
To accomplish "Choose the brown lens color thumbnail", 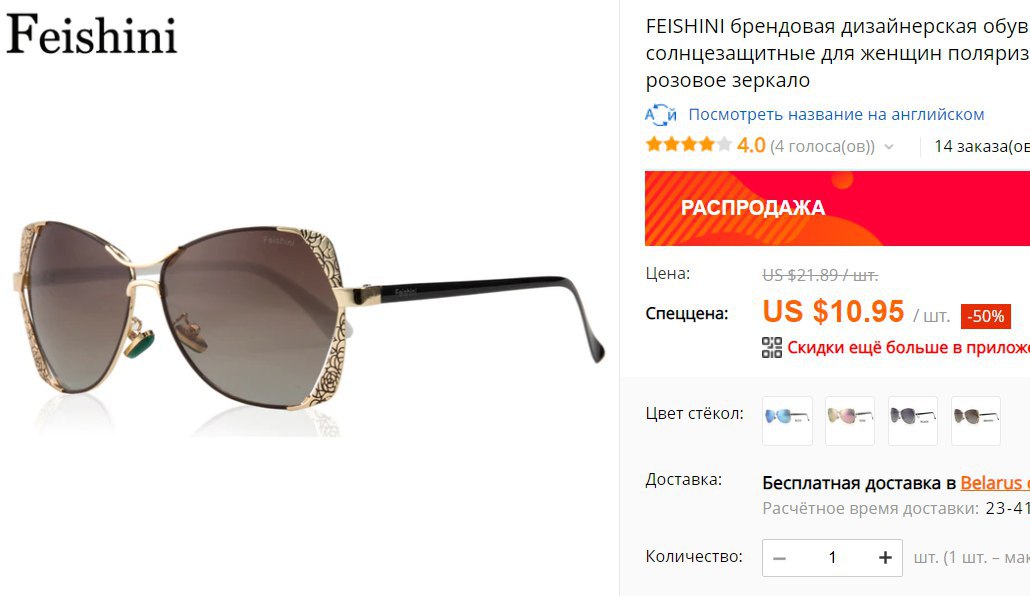I will coord(976,421).
